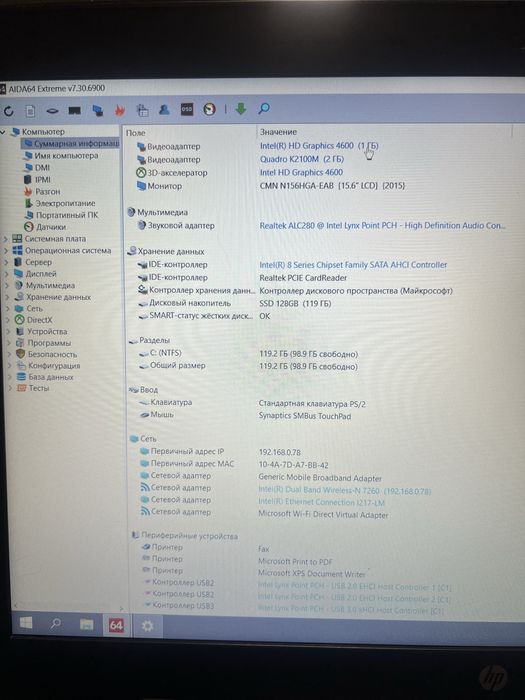
Task: Open the Quadro K2100M (2 ГБ) link
Action: (302, 159)
